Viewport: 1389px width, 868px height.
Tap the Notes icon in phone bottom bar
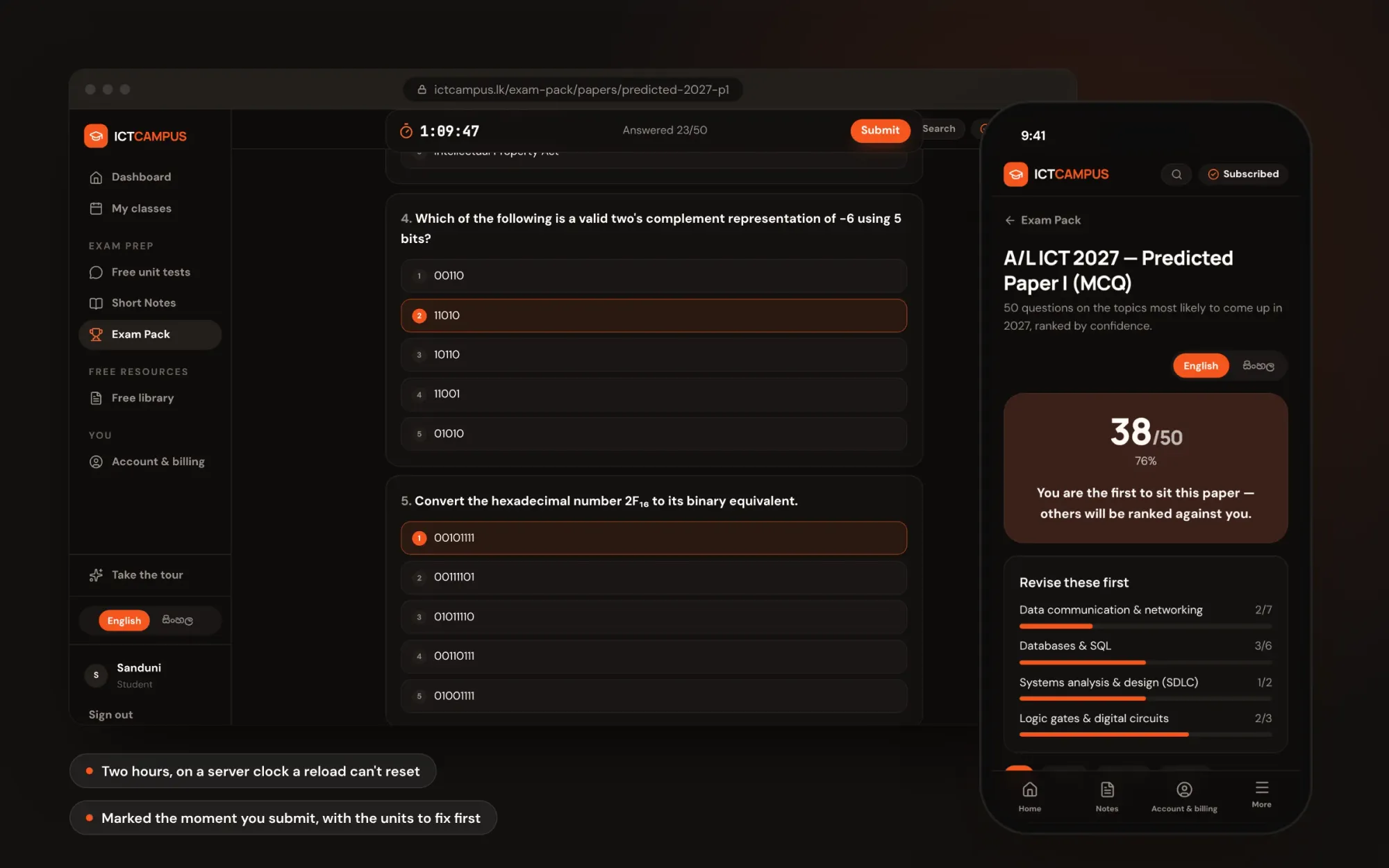click(1107, 790)
